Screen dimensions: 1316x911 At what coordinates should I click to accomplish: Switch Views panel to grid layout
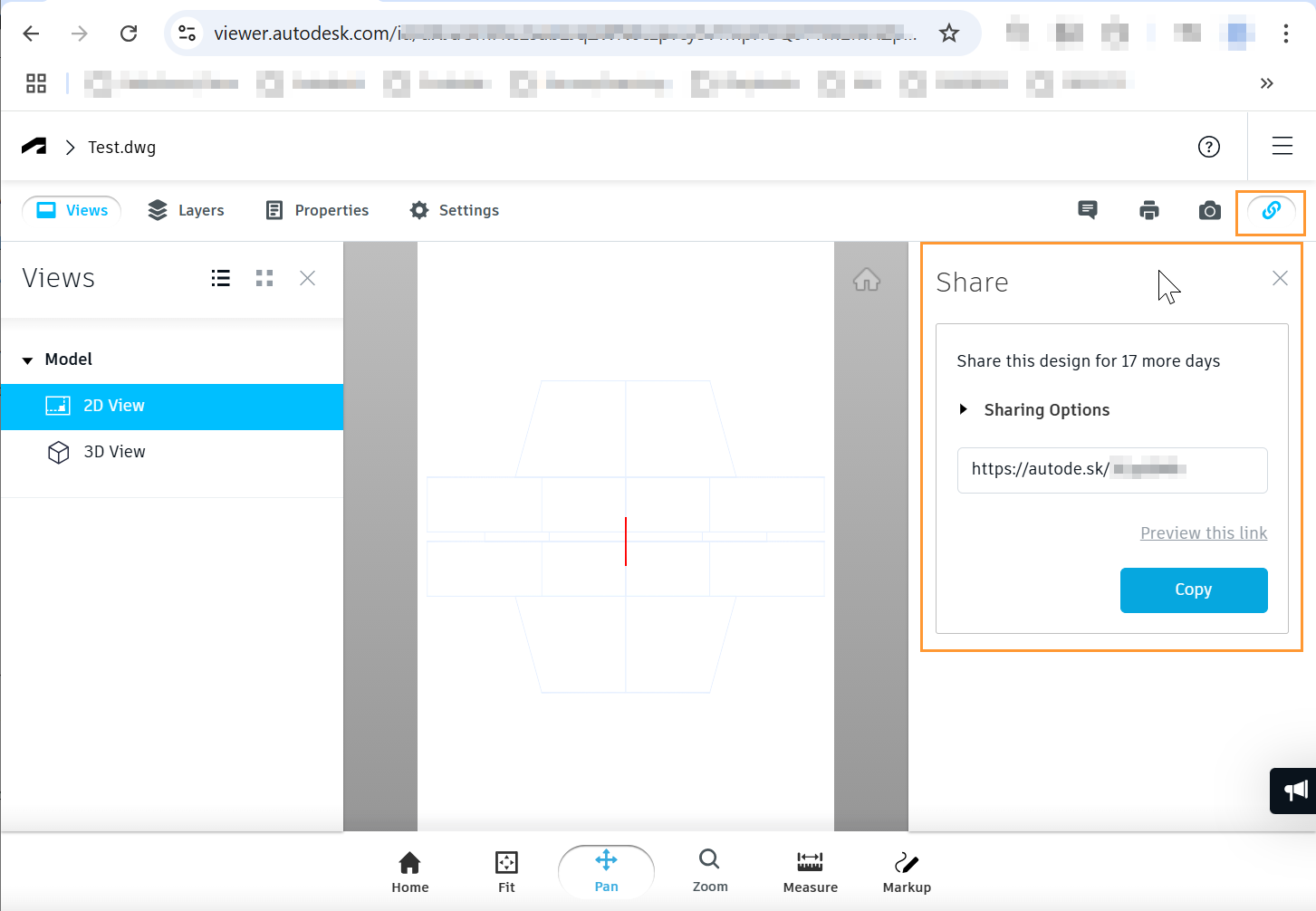264,278
